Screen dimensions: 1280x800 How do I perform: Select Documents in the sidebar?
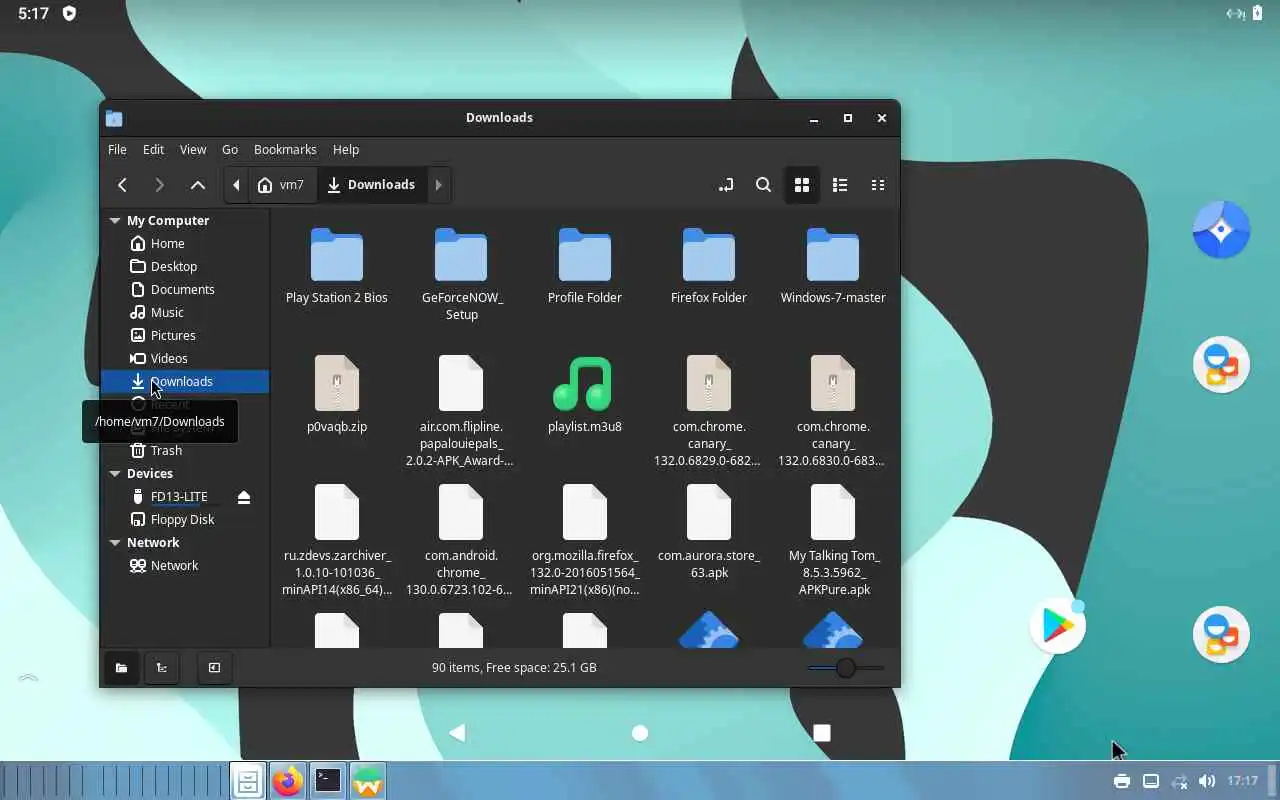[185, 290]
